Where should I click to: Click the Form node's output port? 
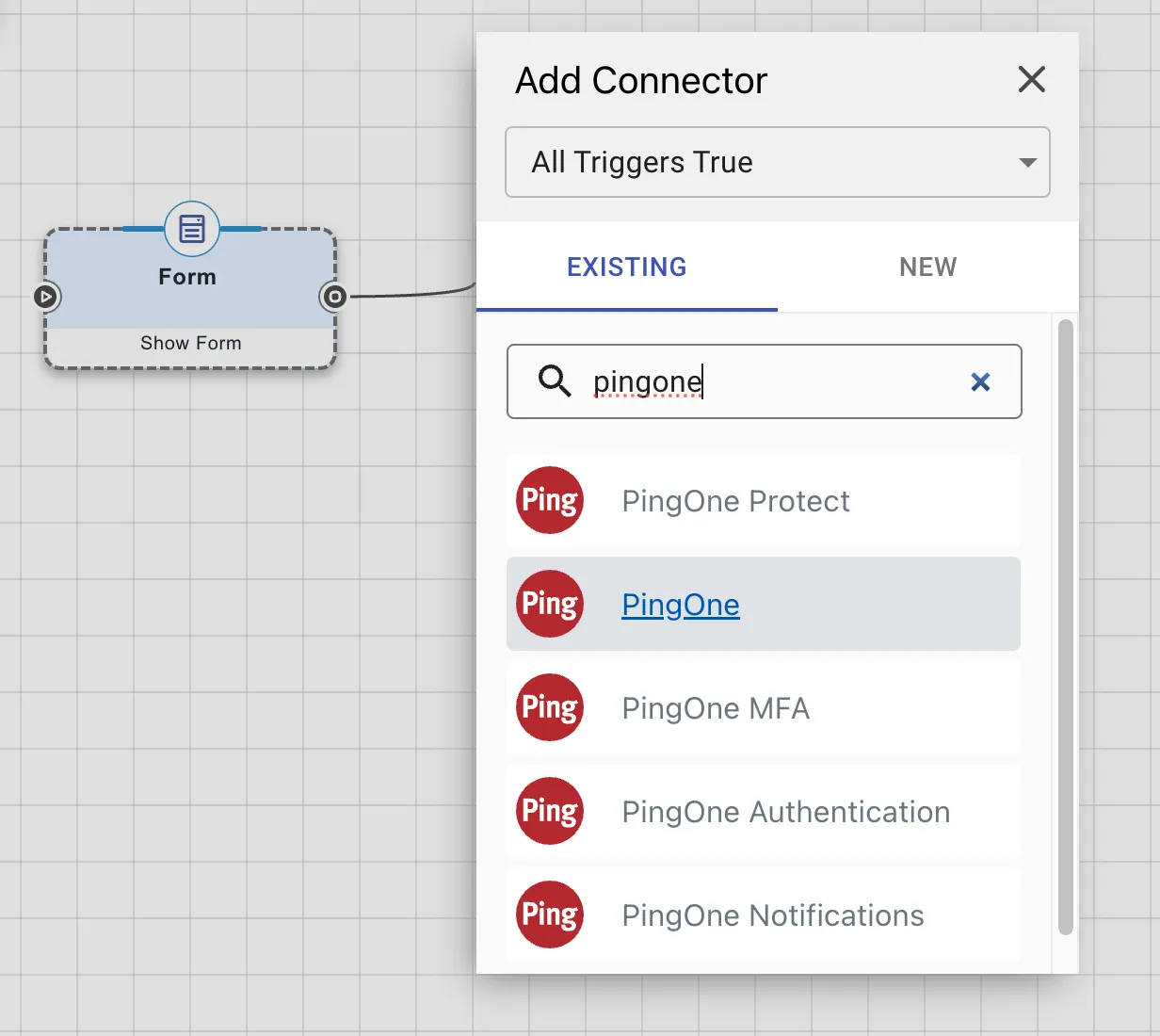334,297
